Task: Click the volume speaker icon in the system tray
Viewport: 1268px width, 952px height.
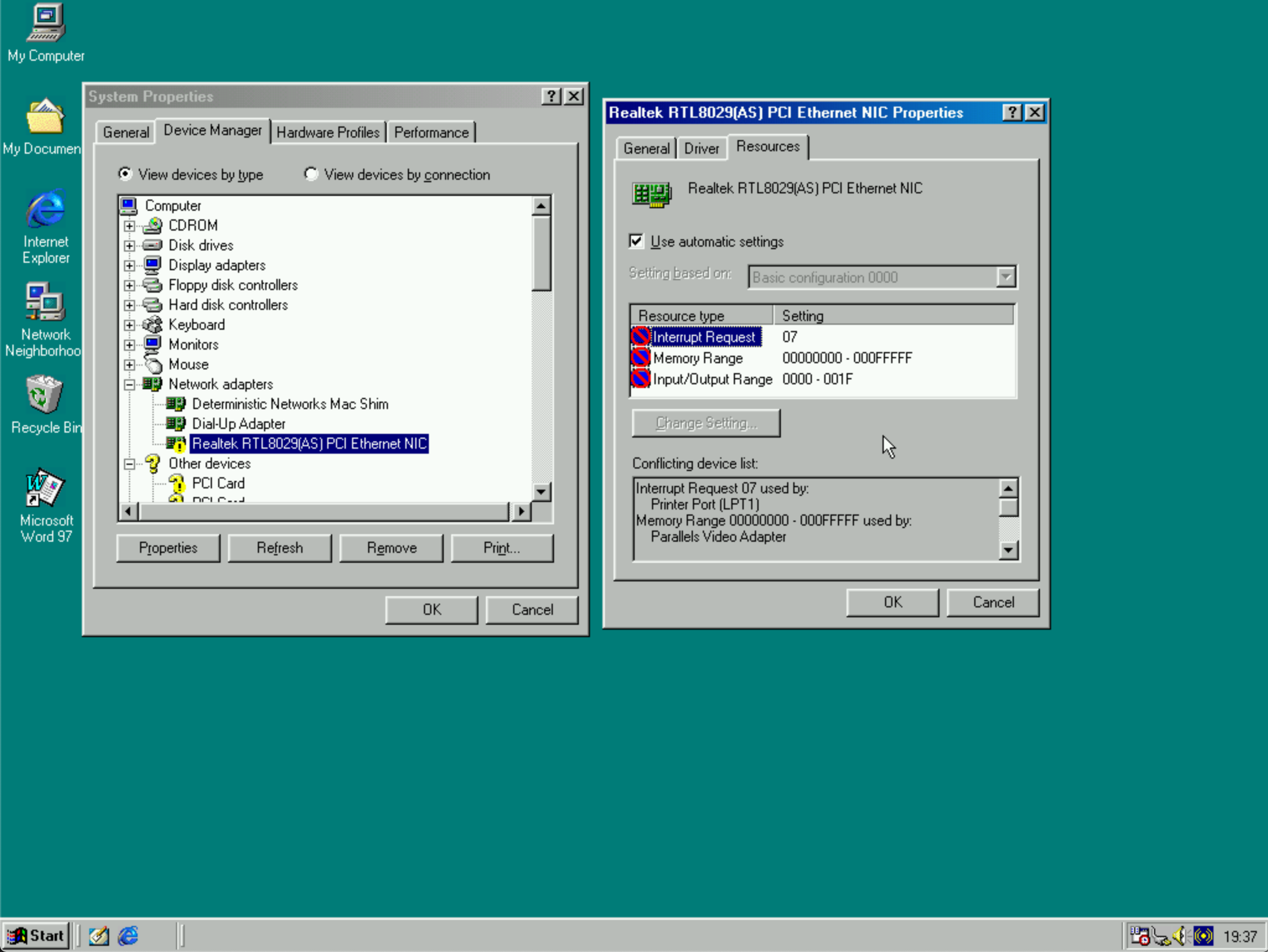Action: coord(1179,935)
